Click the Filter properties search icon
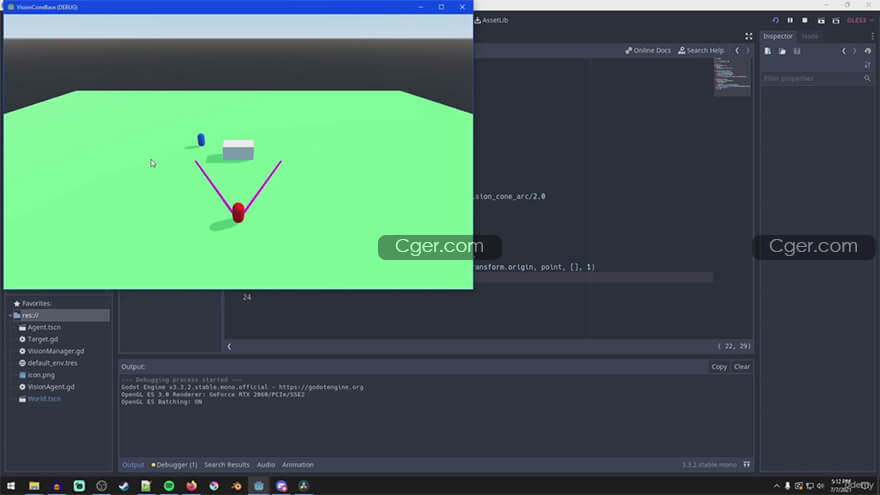 coord(867,79)
